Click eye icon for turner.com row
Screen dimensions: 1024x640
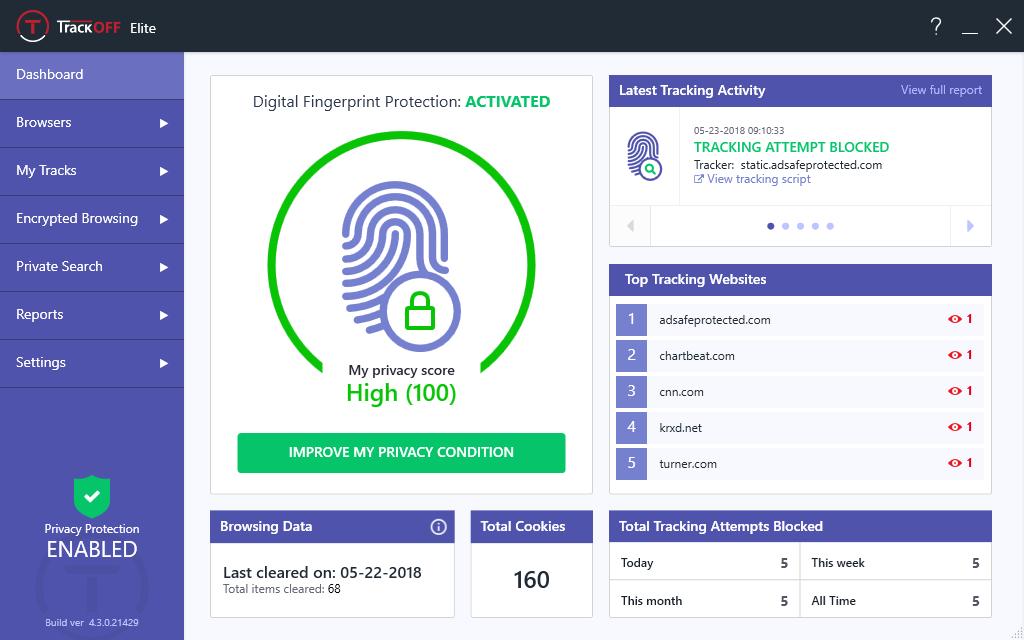(954, 464)
